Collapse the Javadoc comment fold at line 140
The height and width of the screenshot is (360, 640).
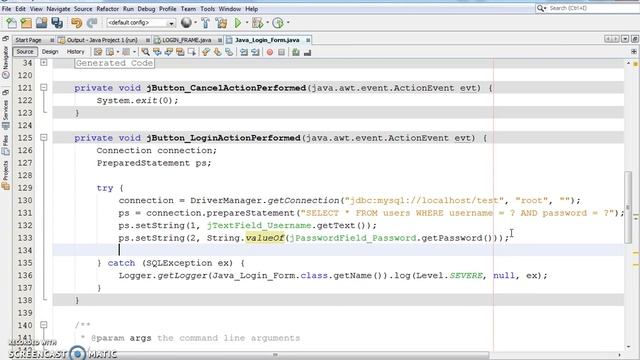44,325
